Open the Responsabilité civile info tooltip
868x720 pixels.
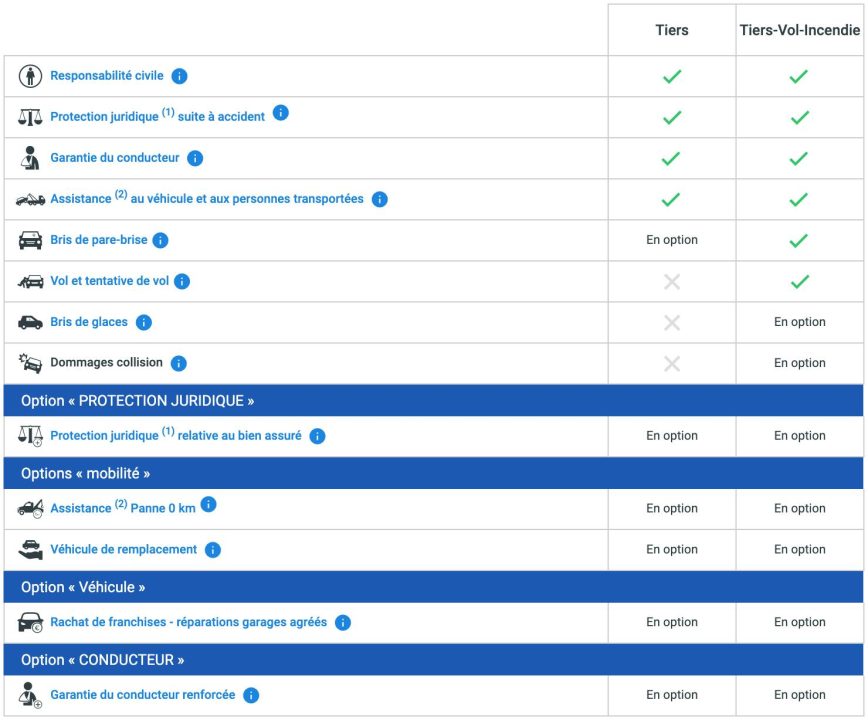coord(177,75)
